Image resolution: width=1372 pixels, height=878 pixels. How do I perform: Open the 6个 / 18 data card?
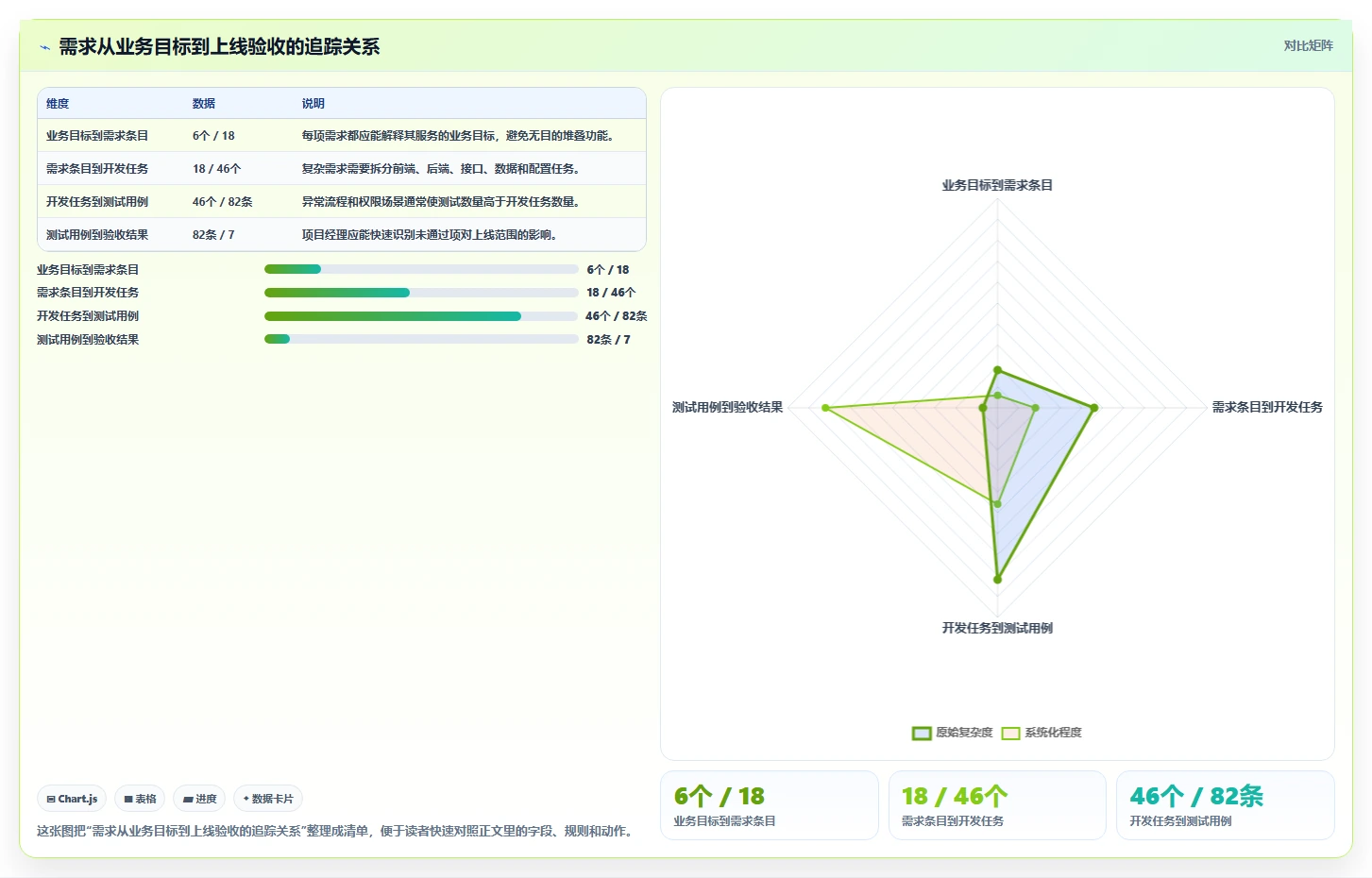coord(770,805)
